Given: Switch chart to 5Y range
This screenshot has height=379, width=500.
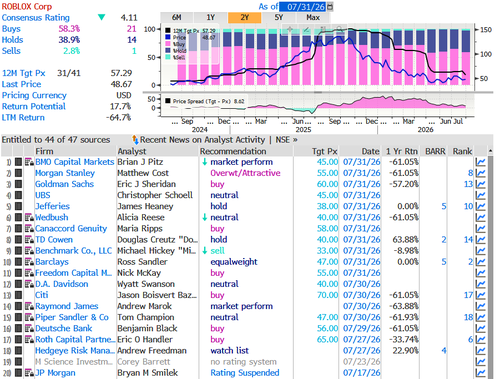Looking at the screenshot, I should [x=279, y=18].
